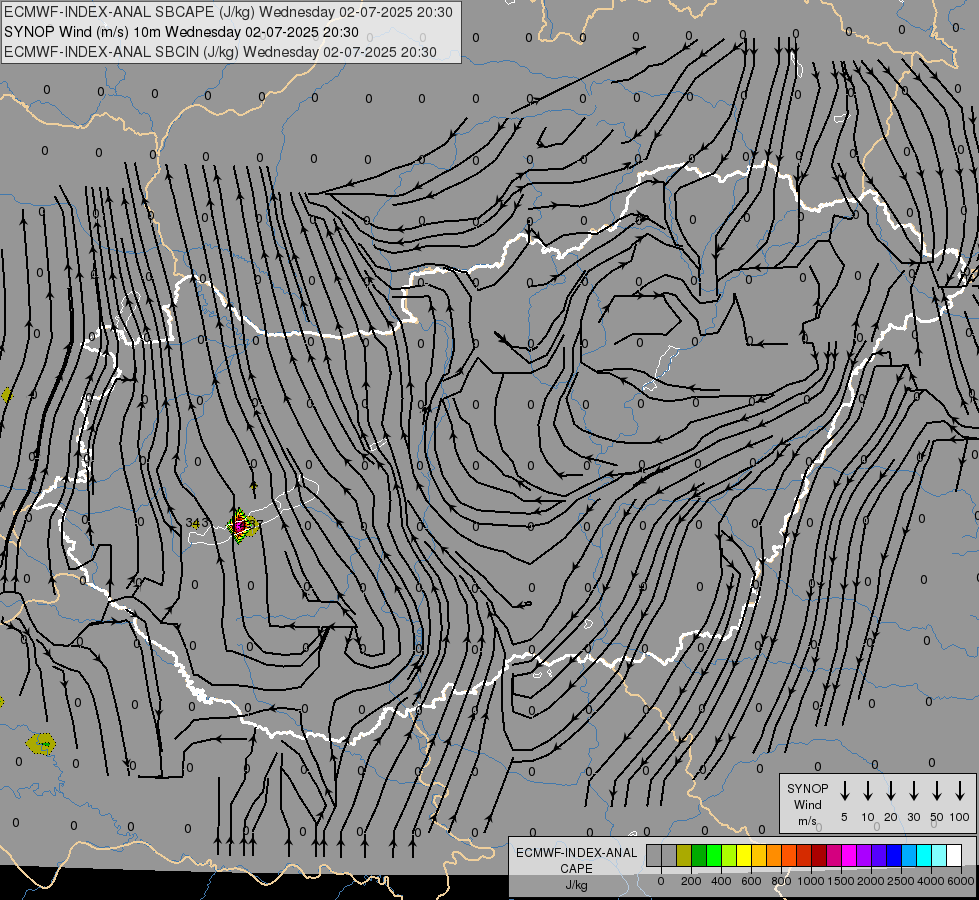This screenshot has height=900, width=979.
Task: Select the pure yellow CAPE legend swatch
Action: click(744, 856)
